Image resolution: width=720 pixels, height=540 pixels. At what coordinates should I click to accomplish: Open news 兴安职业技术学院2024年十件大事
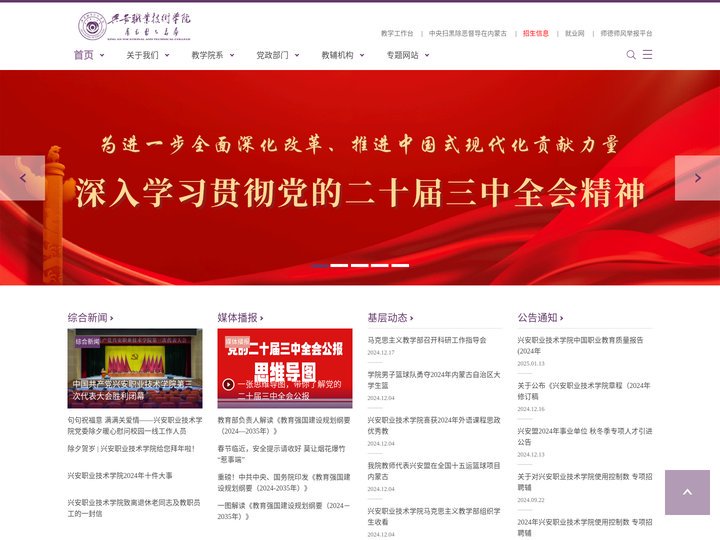pyautogui.click(x=120, y=476)
